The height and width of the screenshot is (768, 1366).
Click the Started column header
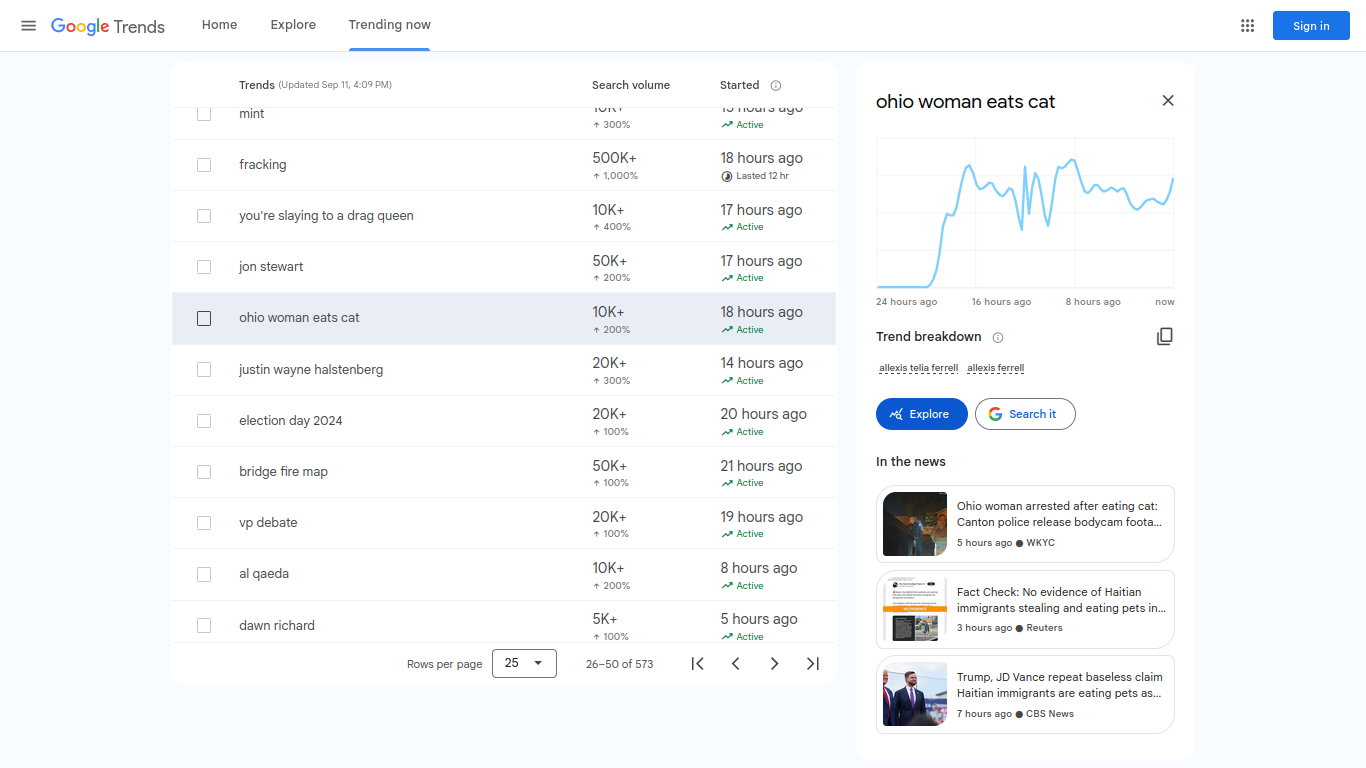coord(740,85)
